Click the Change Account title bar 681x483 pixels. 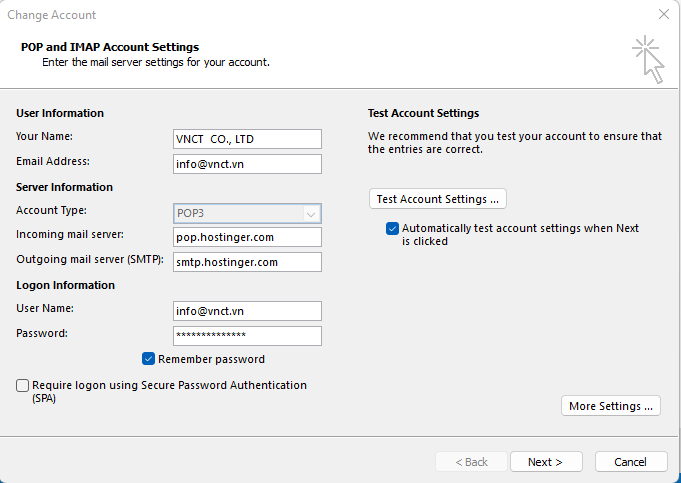click(300, 15)
